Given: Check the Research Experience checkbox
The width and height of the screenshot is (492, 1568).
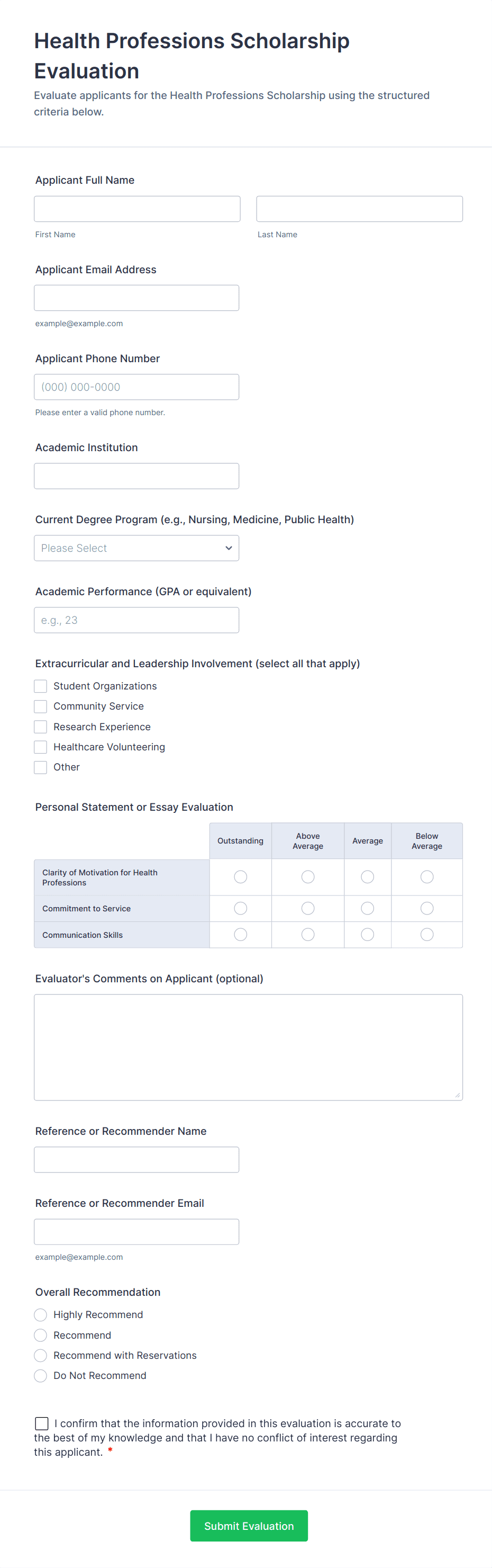Looking at the screenshot, I should pos(41,727).
